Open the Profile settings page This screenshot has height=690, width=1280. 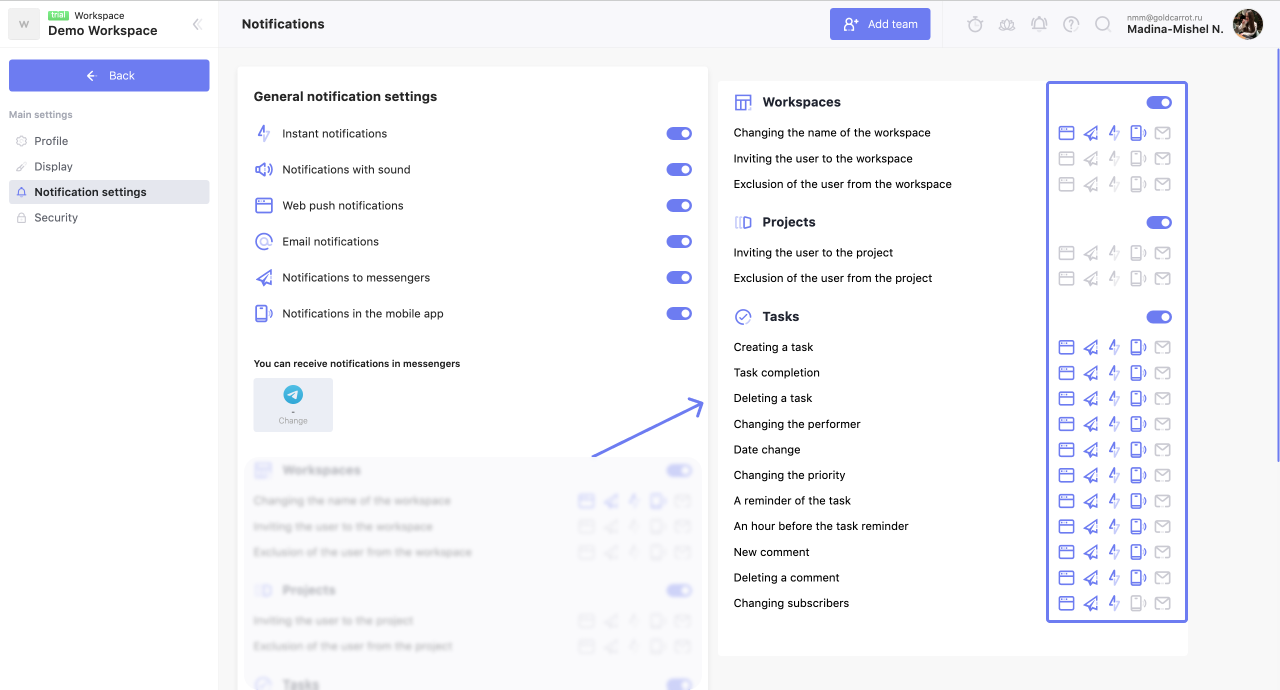51,141
